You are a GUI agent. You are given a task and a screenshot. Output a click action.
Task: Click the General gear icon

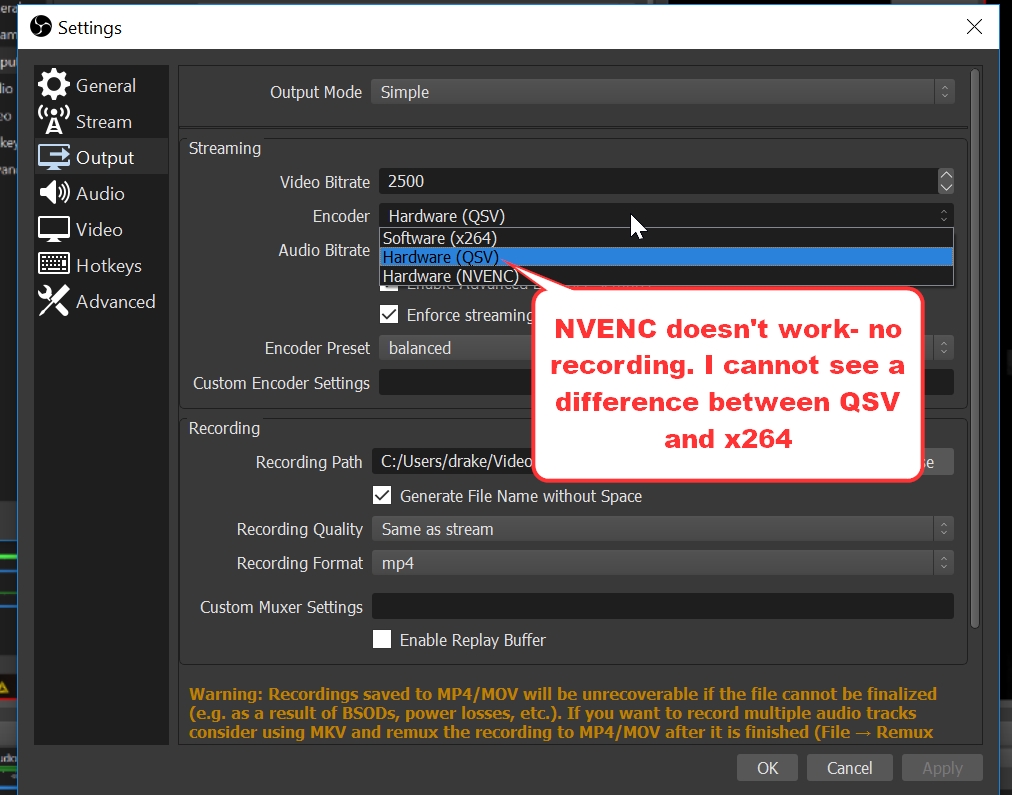click(54, 85)
